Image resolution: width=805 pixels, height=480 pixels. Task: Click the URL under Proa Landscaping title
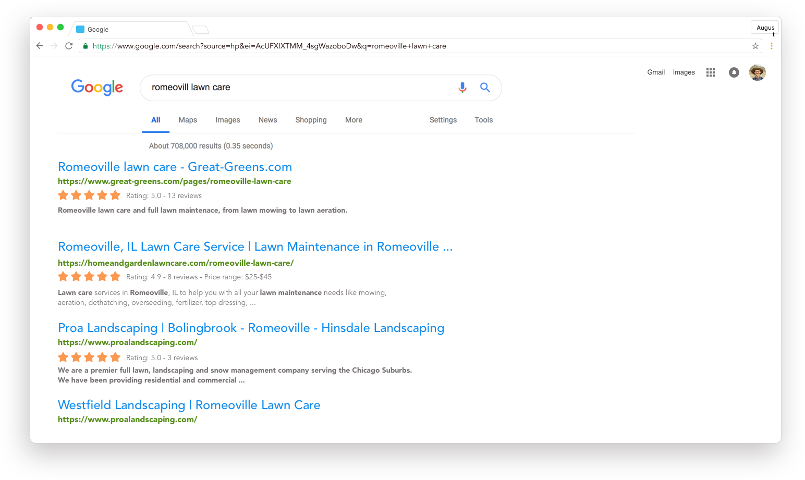(x=127, y=342)
